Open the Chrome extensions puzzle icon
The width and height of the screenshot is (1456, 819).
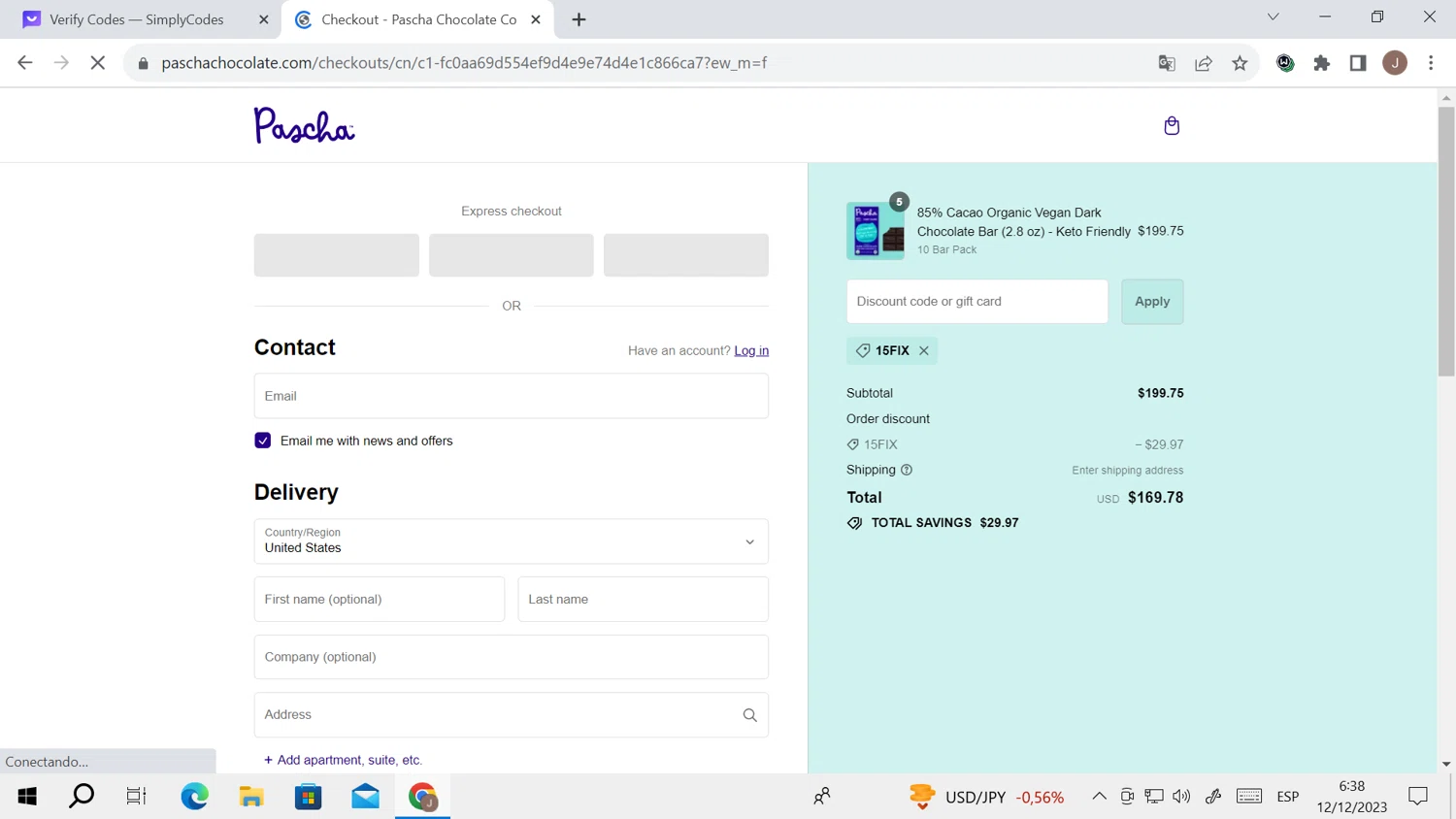[1322, 63]
